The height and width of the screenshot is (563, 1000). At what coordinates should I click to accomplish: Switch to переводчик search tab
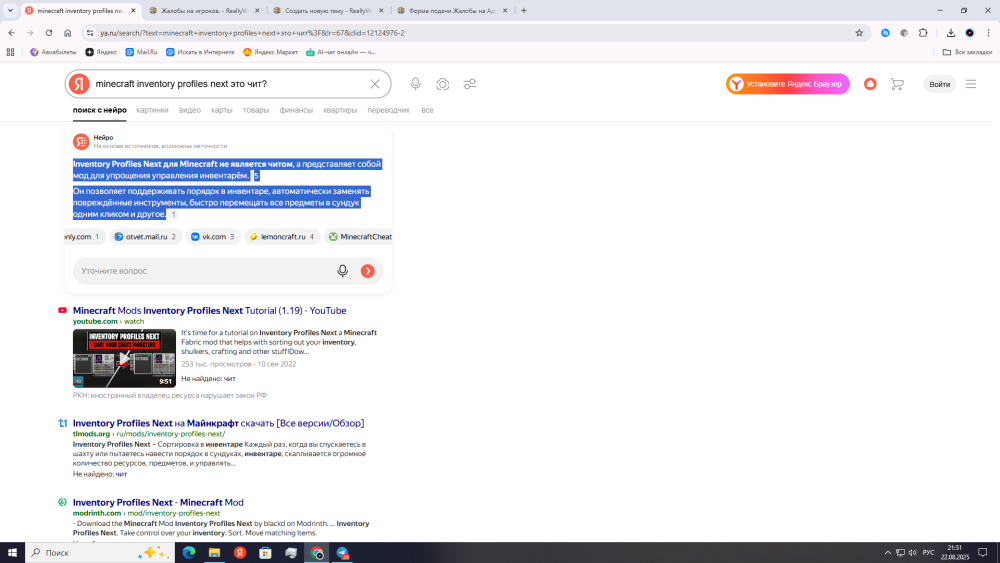[388, 110]
